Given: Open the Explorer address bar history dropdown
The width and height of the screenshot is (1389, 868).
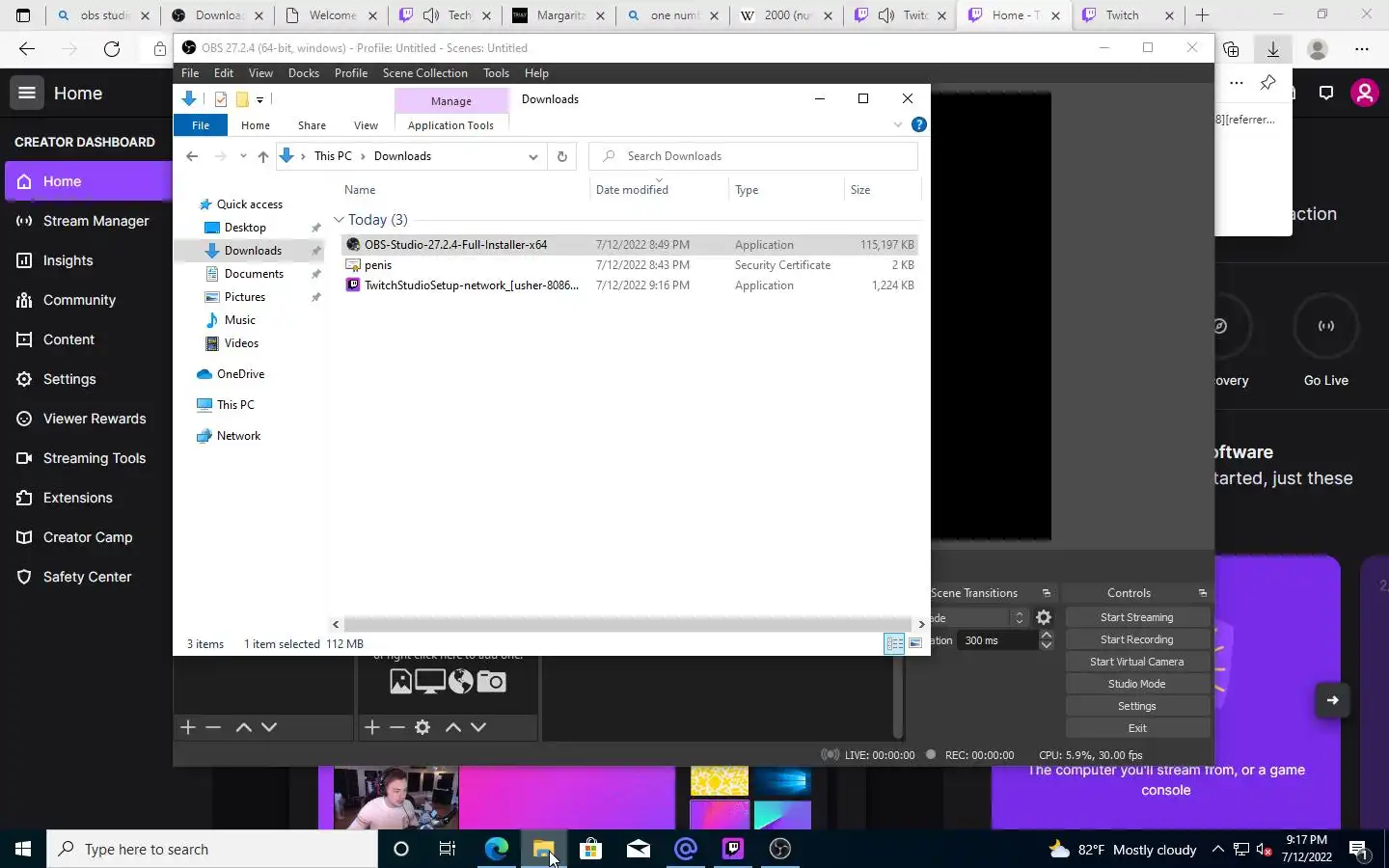Looking at the screenshot, I should (532, 156).
